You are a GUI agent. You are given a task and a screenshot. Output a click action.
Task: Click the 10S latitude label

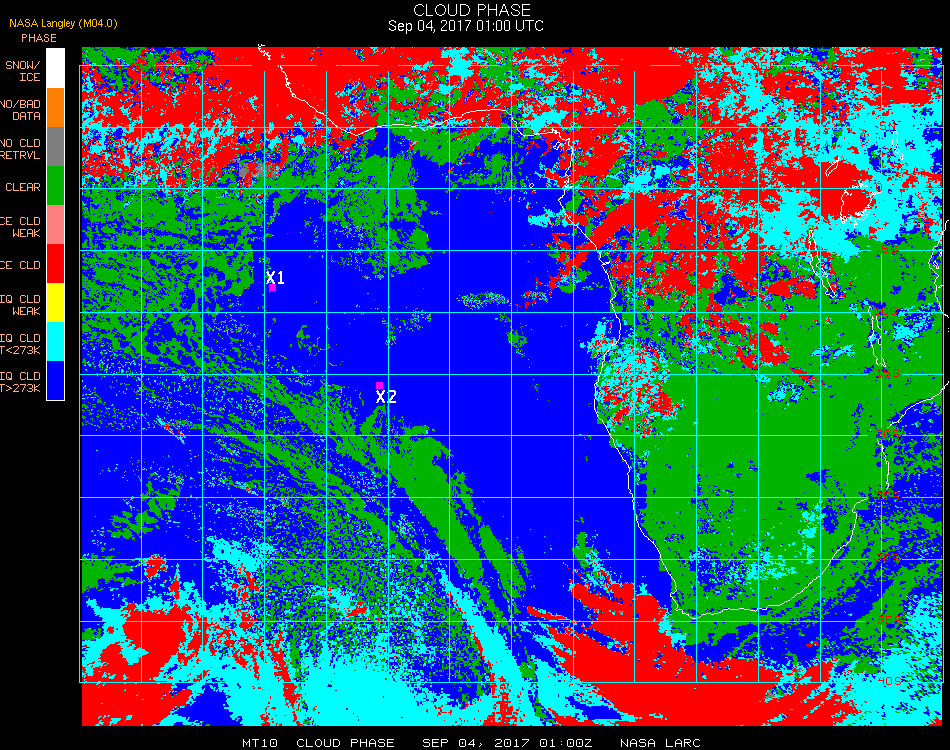886,311
